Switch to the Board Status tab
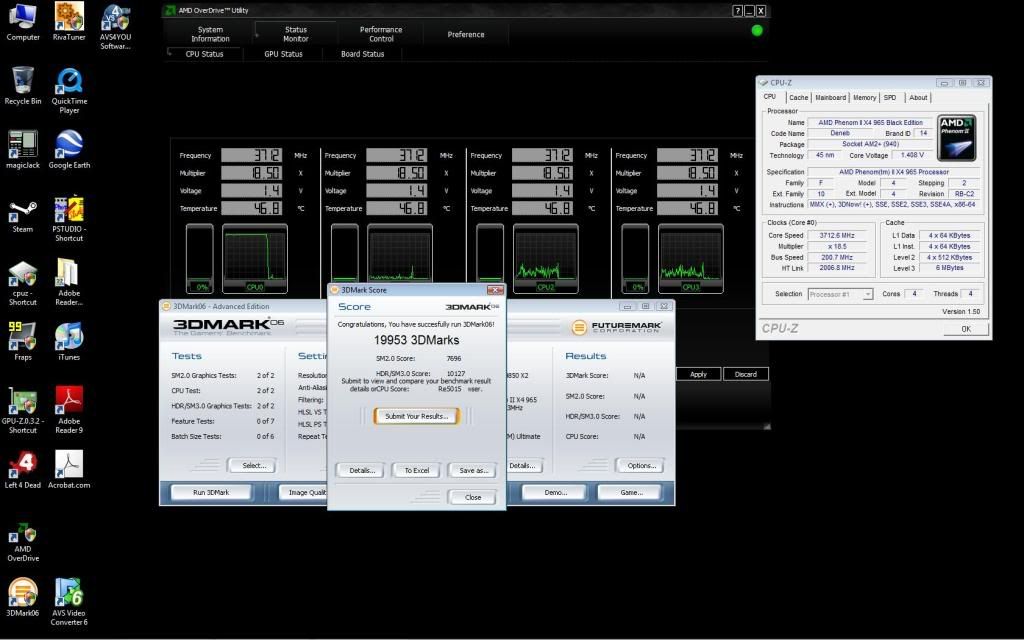Image resolution: width=1024 pixels, height=640 pixels. click(362, 54)
